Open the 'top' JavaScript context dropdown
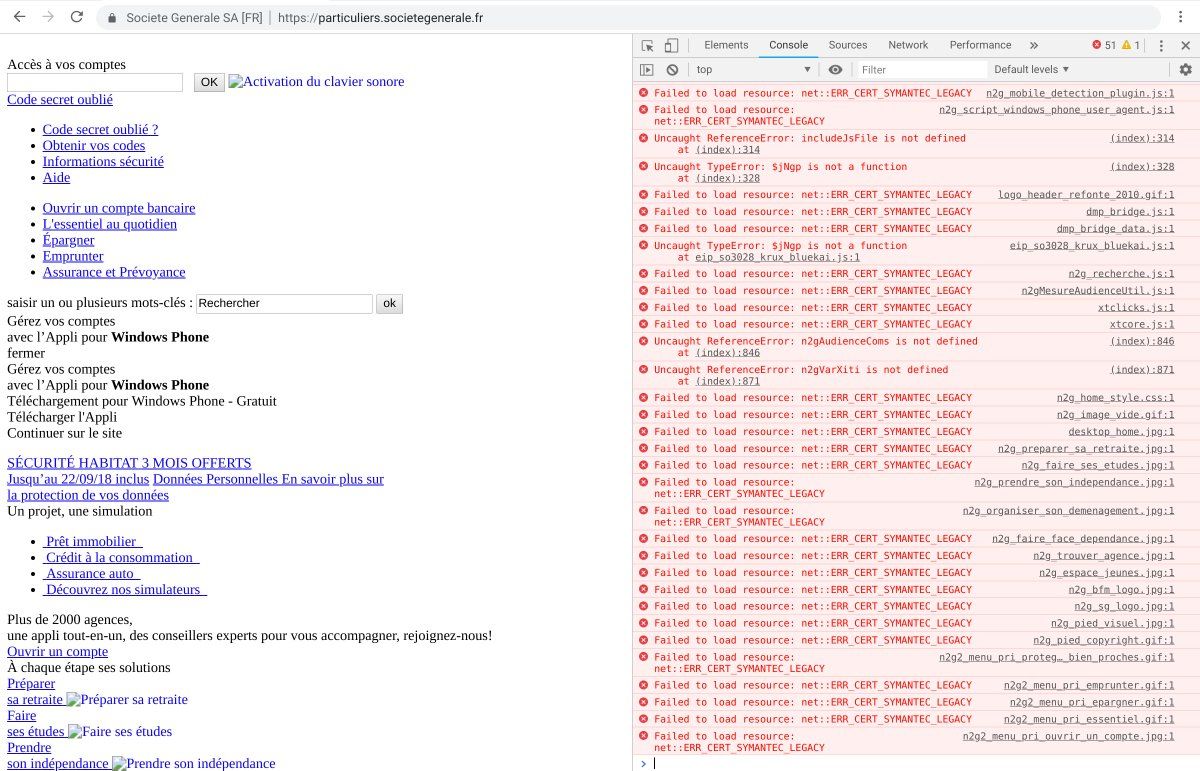This screenshot has width=1200, height=771. (754, 70)
